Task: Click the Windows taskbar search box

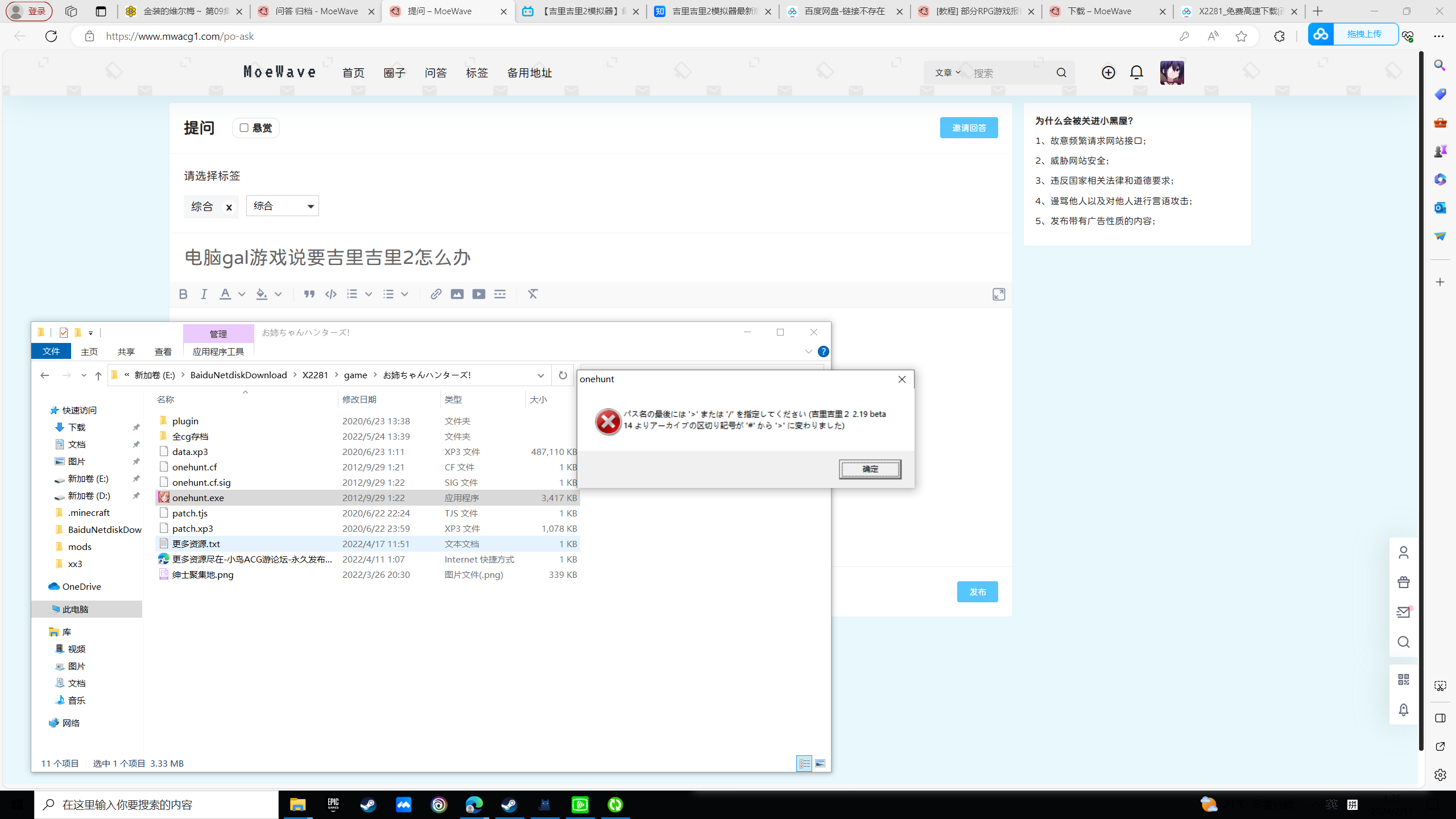Action: coord(156,805)
